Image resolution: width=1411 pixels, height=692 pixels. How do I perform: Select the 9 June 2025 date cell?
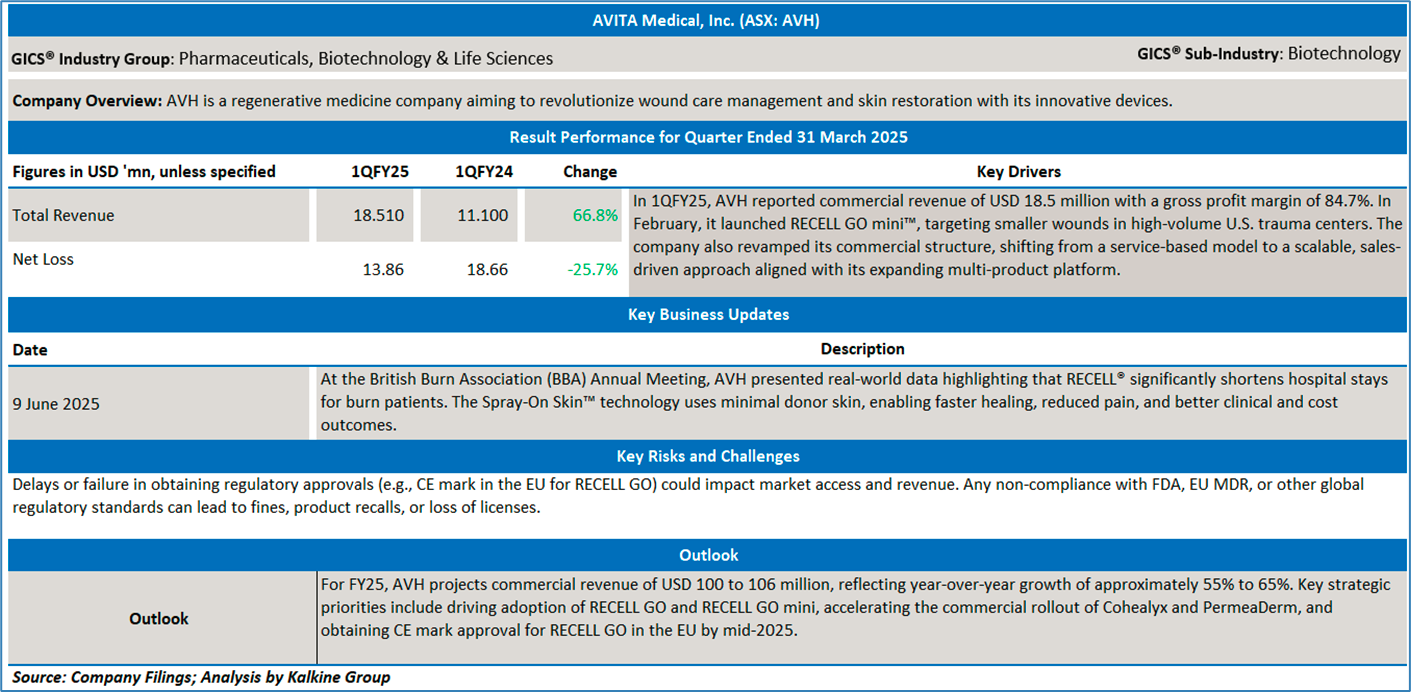(x=57, y=404)
